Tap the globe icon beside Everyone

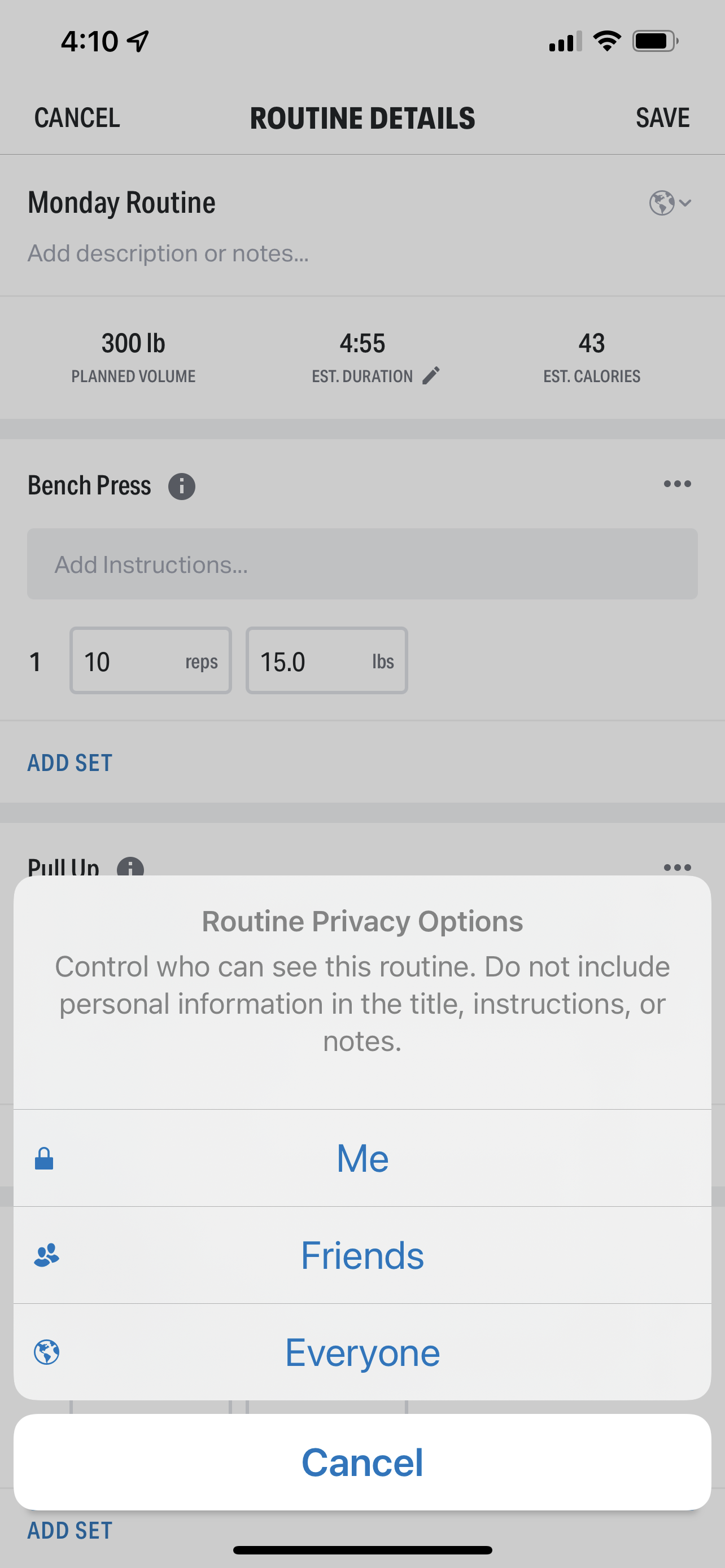[x=46, y=1352]
